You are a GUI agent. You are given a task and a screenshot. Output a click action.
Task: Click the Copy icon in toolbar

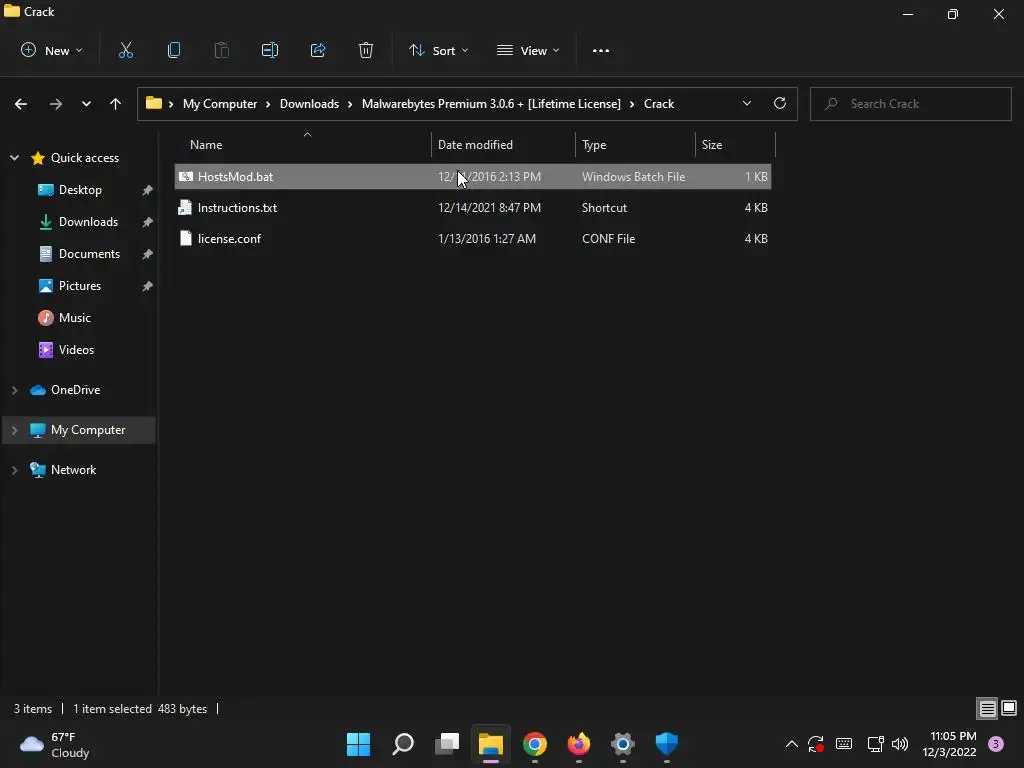tap(174, 50)
